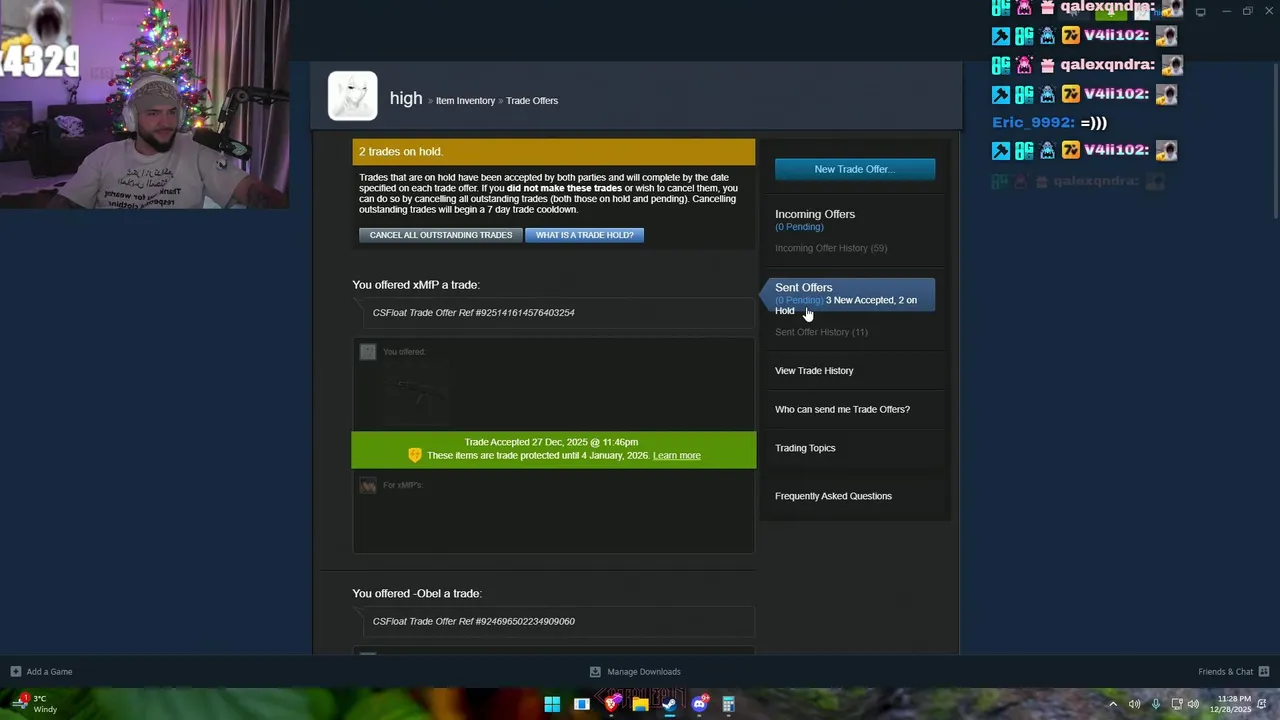Open the 'high' profile name link
Viewport: 1280px width, 720px height.
click(405, 98)
